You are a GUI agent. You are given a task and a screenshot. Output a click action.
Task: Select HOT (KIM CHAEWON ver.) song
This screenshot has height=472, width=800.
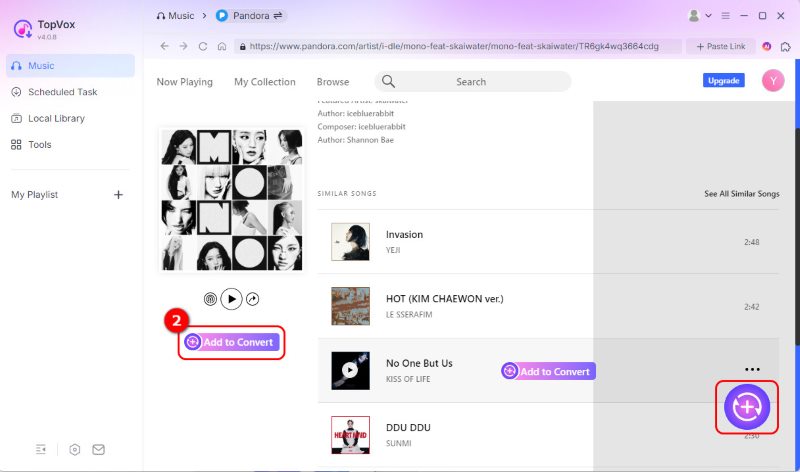tap(444, 299)
